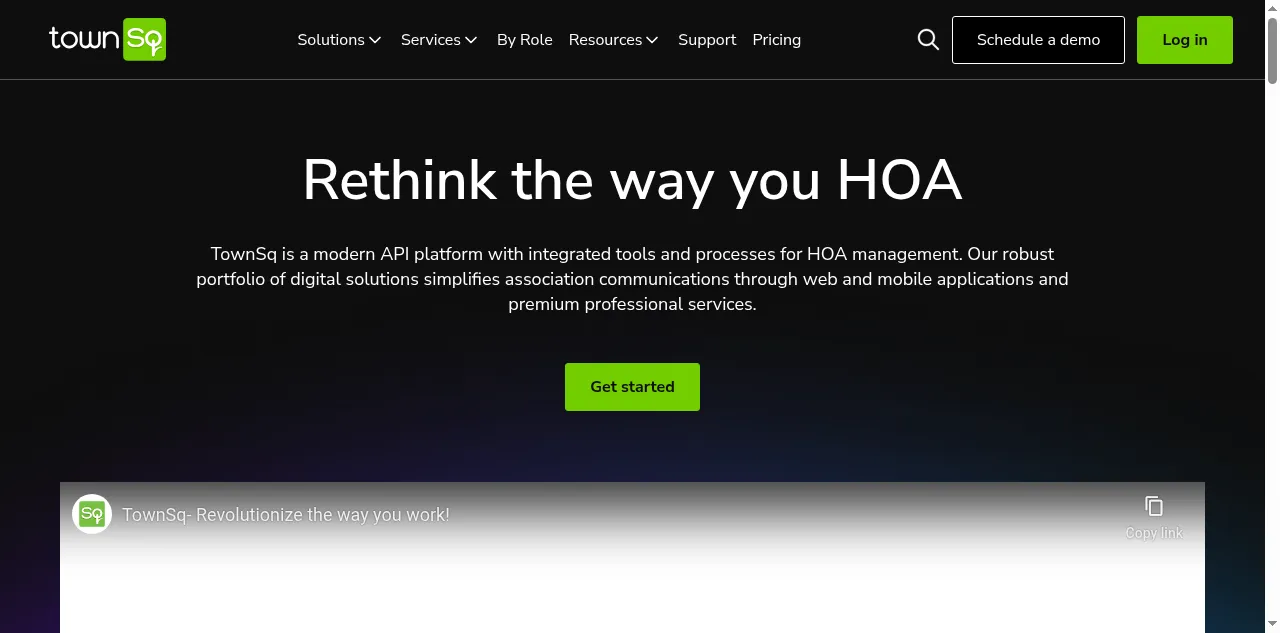Click the TownSq description paragraph text
The width and height of the screenshot is (1280, 633).
coord(632,279)
